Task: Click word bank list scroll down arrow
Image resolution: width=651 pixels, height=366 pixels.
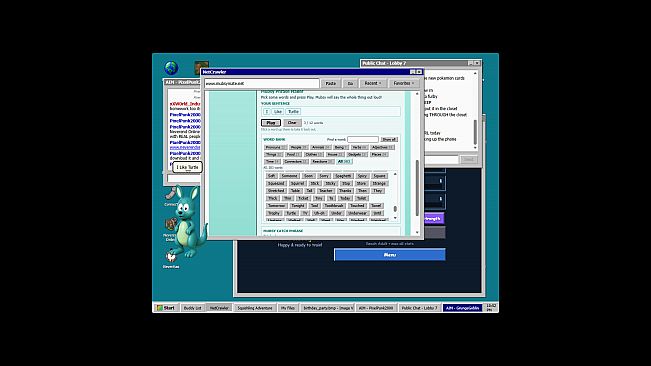Action: tap(395, 218)
